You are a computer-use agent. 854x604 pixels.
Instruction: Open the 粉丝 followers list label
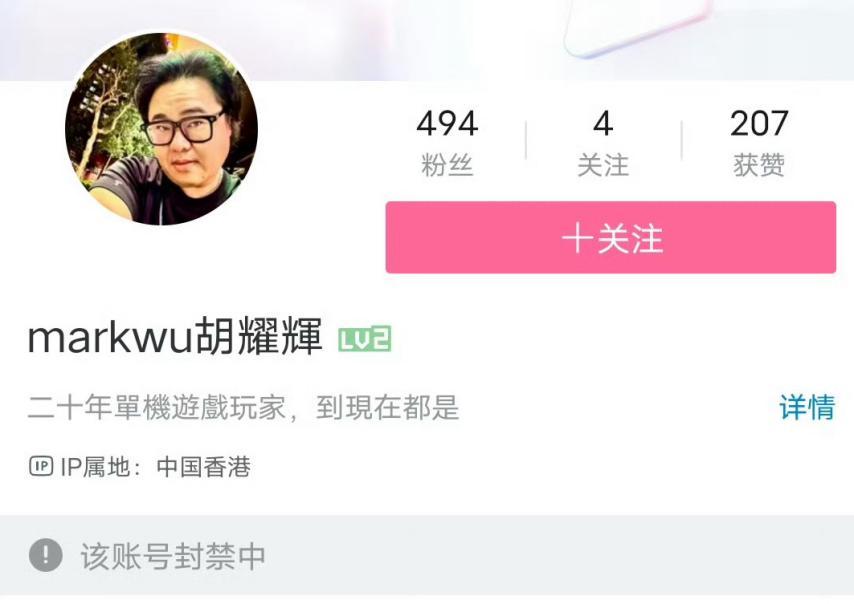pos(447,165)
